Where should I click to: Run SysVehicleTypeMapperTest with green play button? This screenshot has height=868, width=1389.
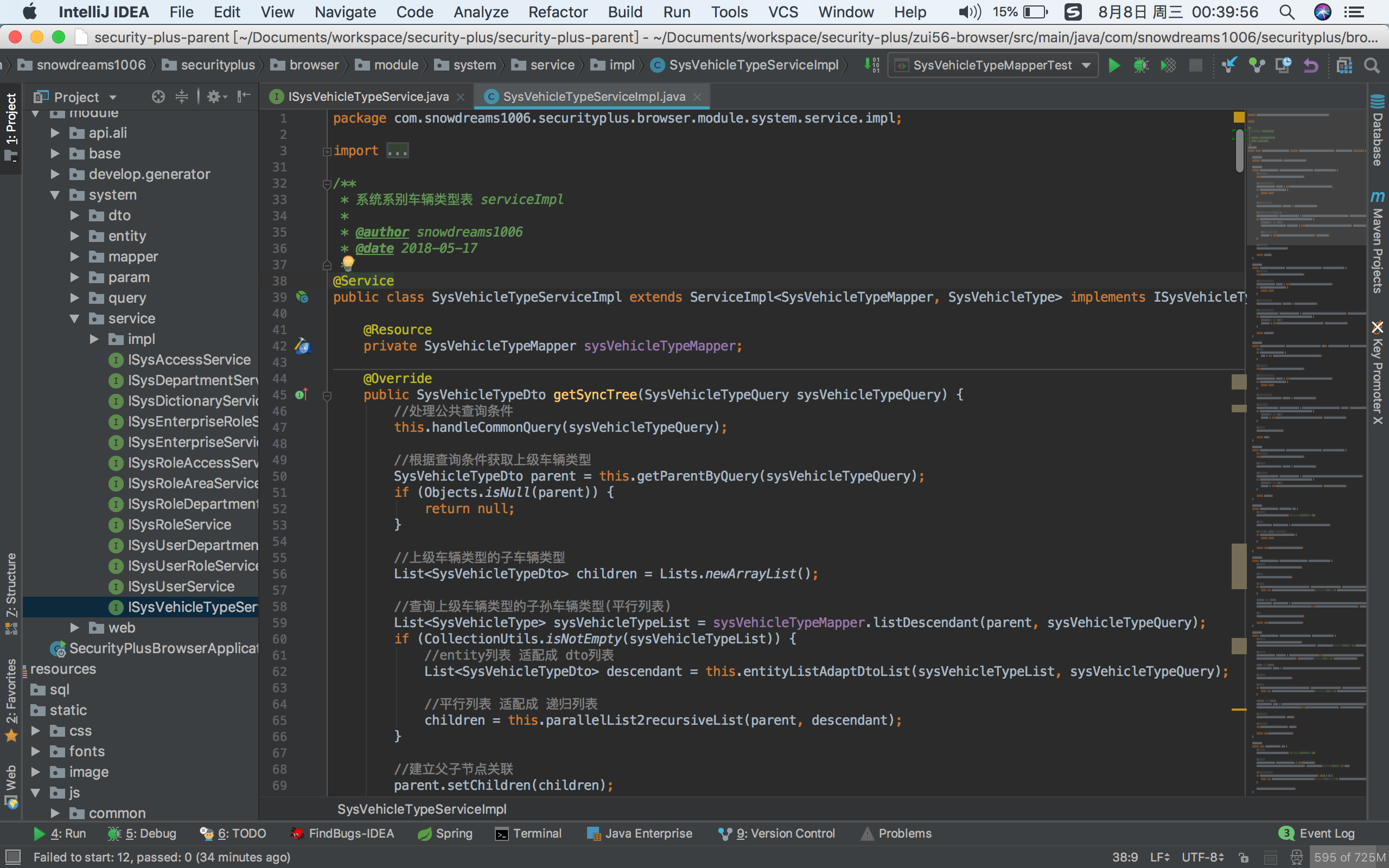(1113, 66)
